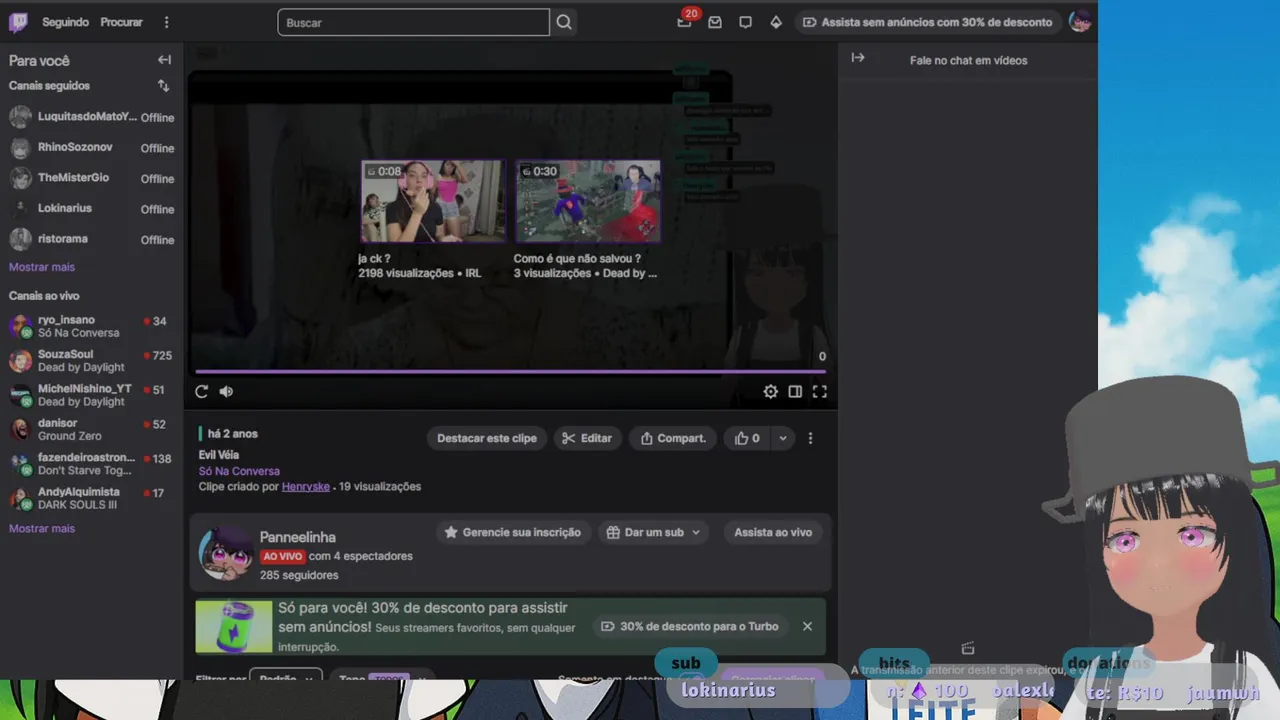Close the Turbo discount banner
The image size is (1280, 720).
pos(807,626)
